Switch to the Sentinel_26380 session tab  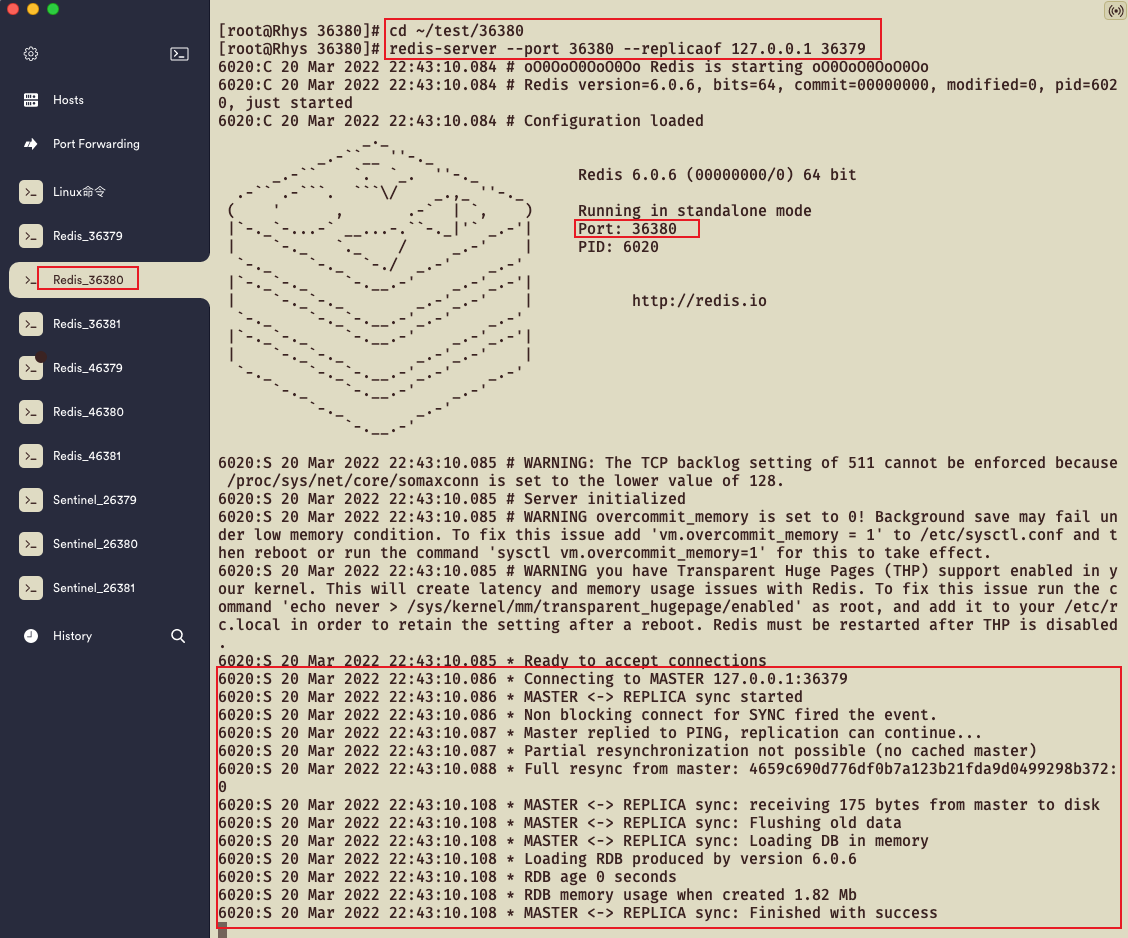(x=95, y=544)
